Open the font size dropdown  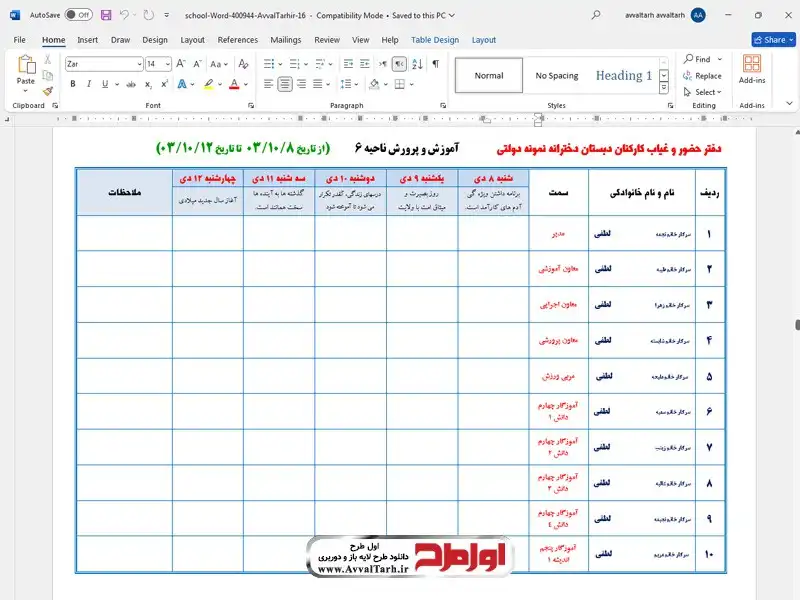click(x=168, y=64)
